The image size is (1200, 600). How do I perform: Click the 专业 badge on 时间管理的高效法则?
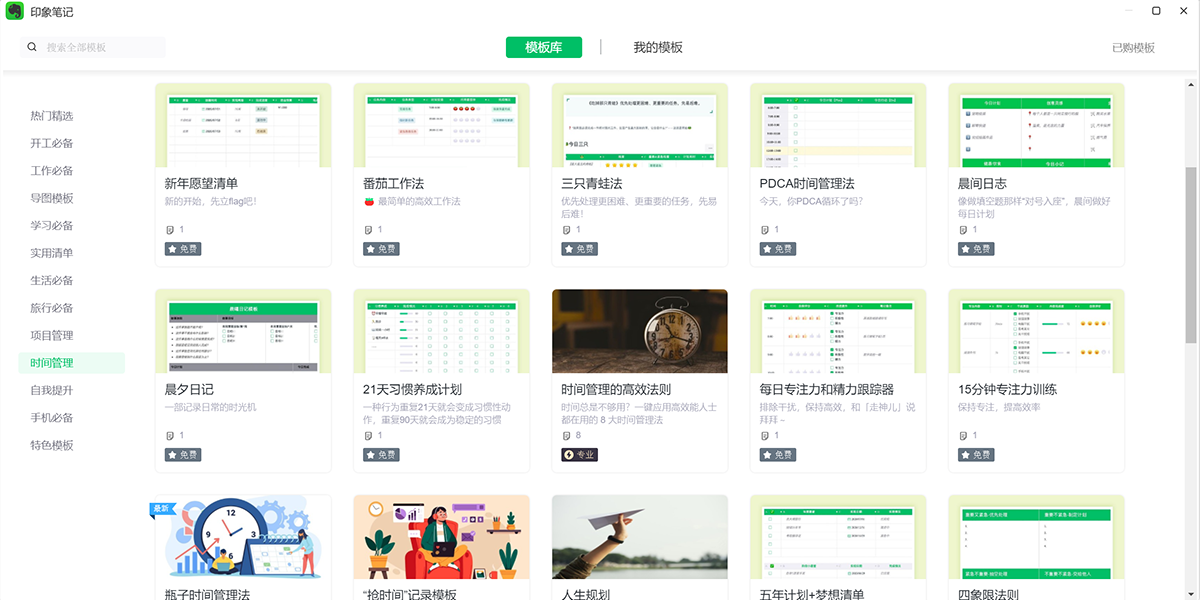tap(580, 455)
